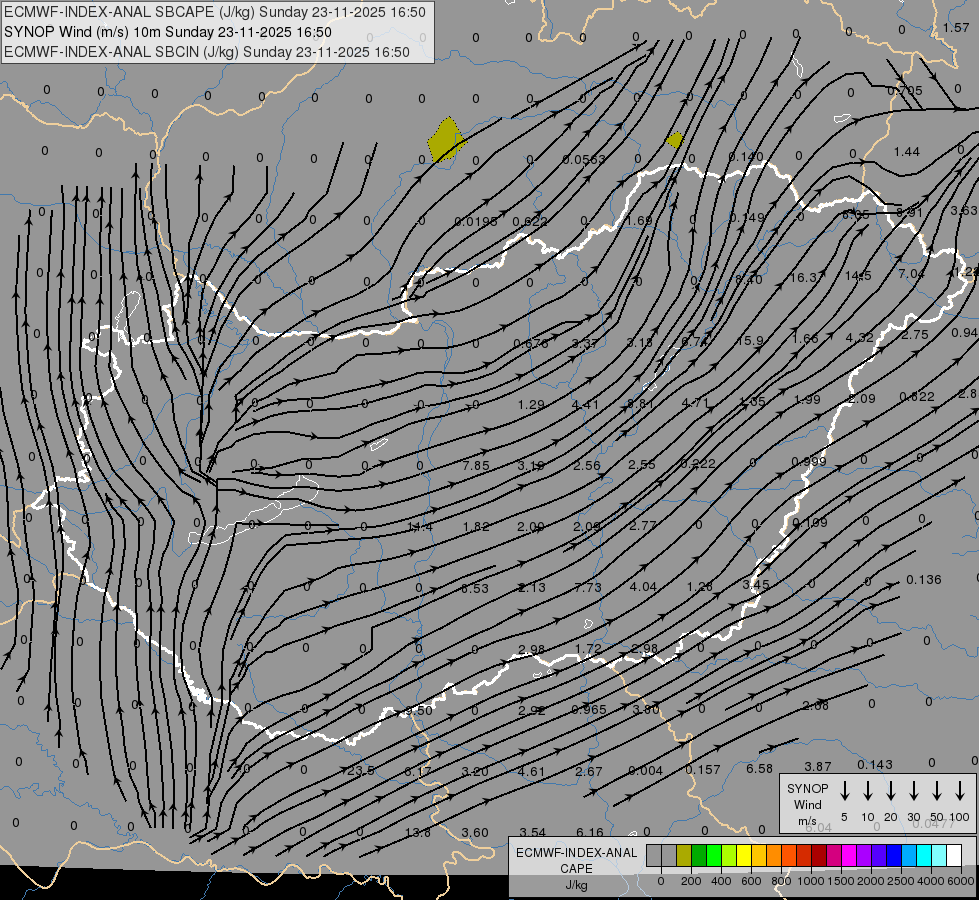
Task: Click the '1000' tick label on CAPE scale
Action: pyautogui.click(x=810, y=881)
